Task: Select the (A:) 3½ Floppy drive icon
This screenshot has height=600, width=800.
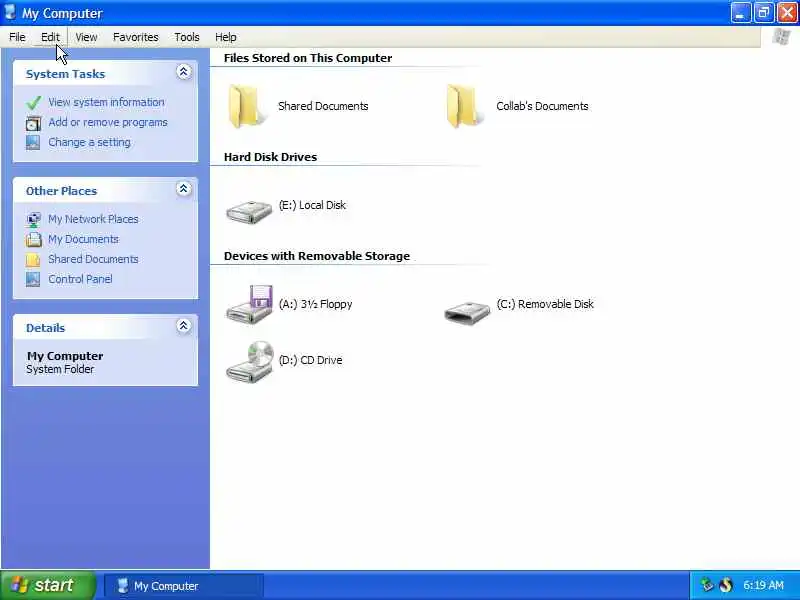Action: [249, 305]
